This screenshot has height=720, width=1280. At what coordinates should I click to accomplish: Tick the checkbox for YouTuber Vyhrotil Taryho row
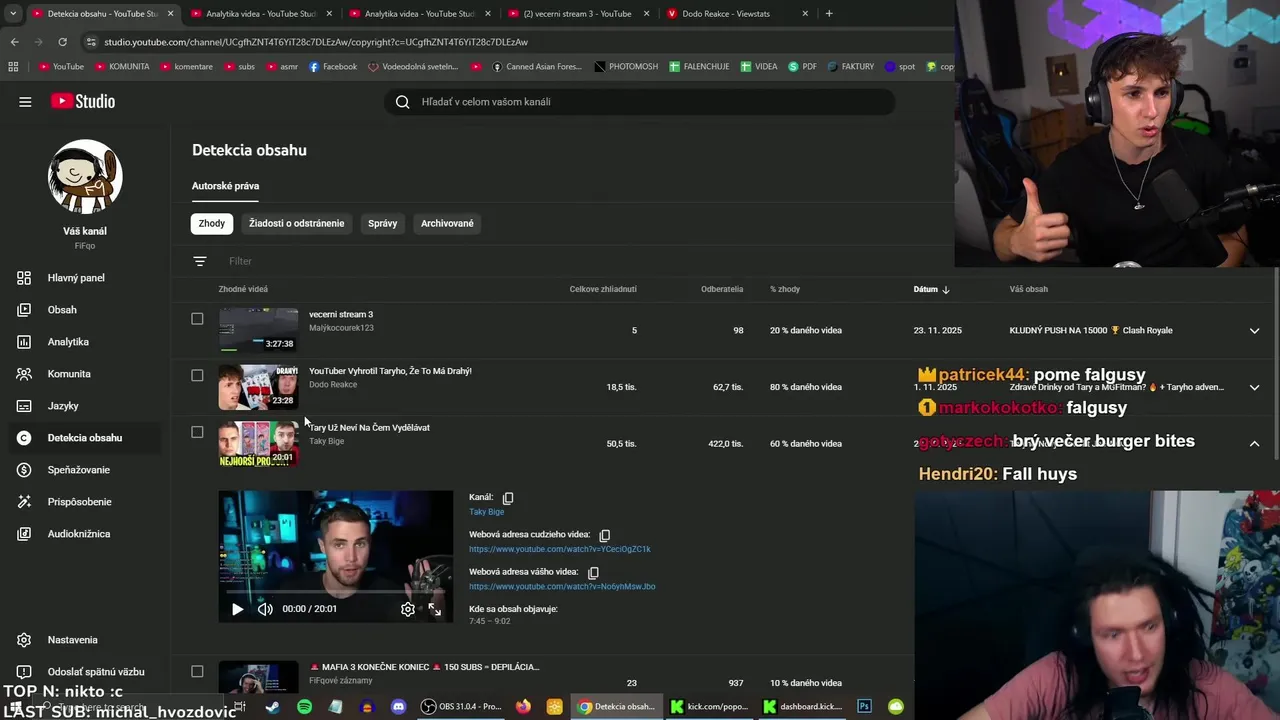pos(197,376)
